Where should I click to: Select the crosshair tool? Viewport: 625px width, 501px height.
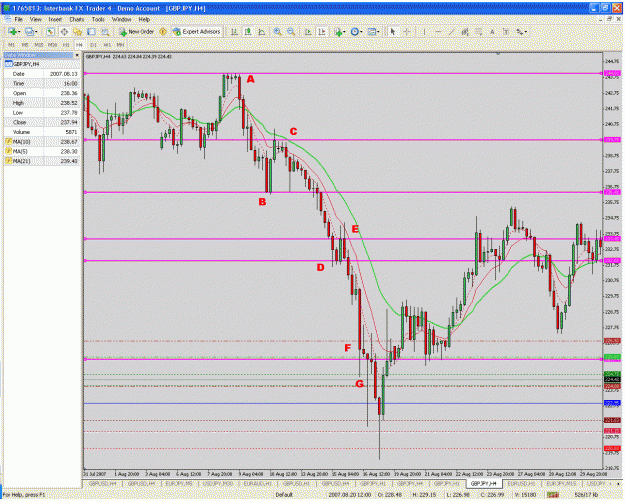pos(407,32)
